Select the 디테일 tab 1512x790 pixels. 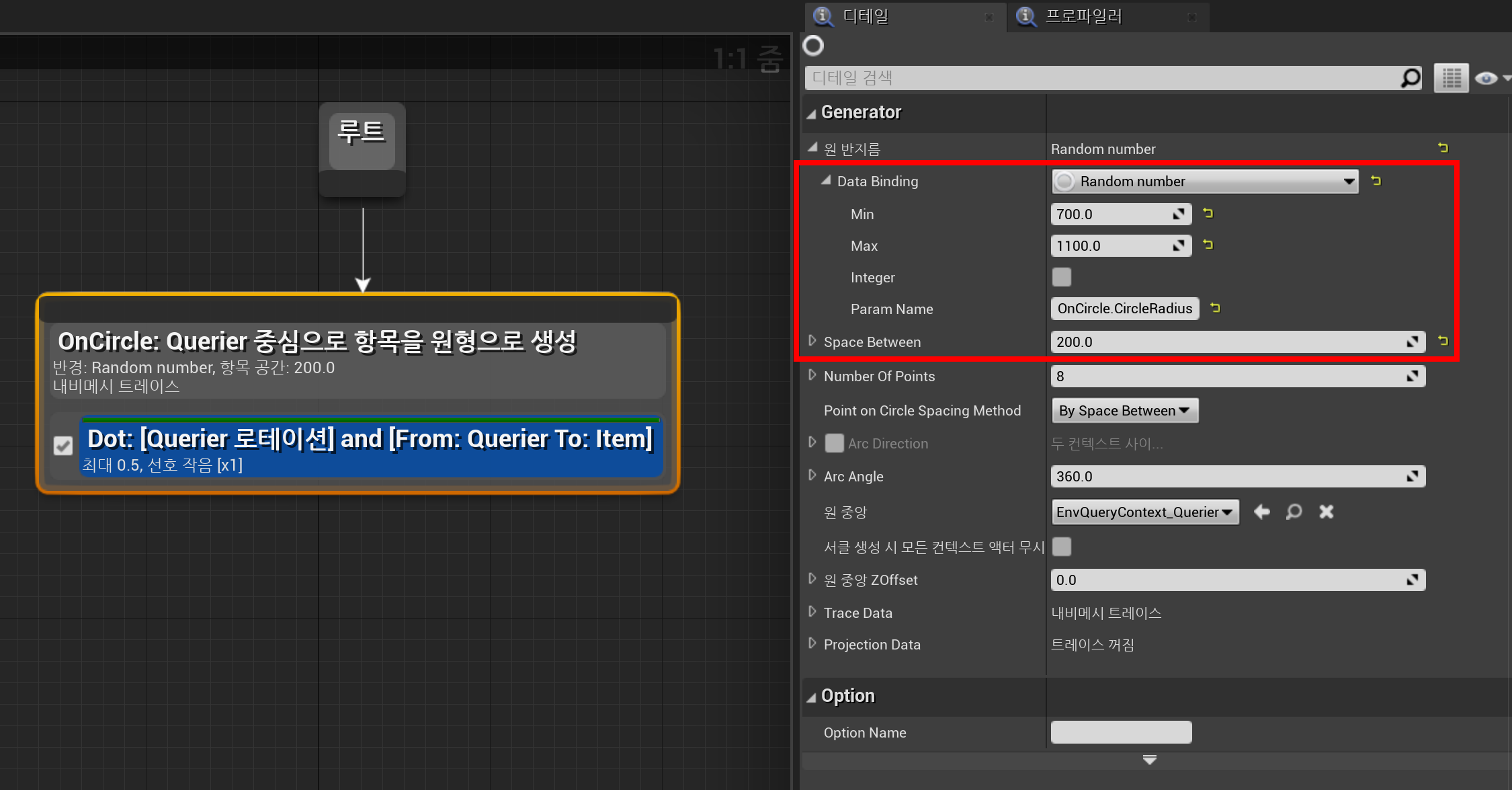click(x=866, y=16)
